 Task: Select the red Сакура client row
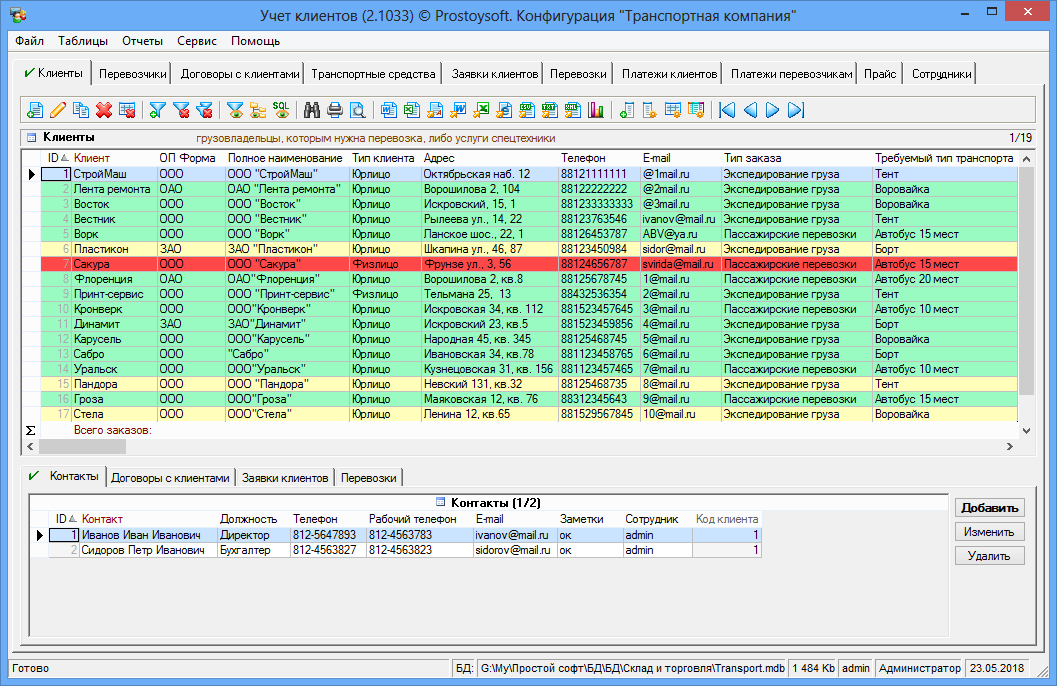click(x=529, y=264)
